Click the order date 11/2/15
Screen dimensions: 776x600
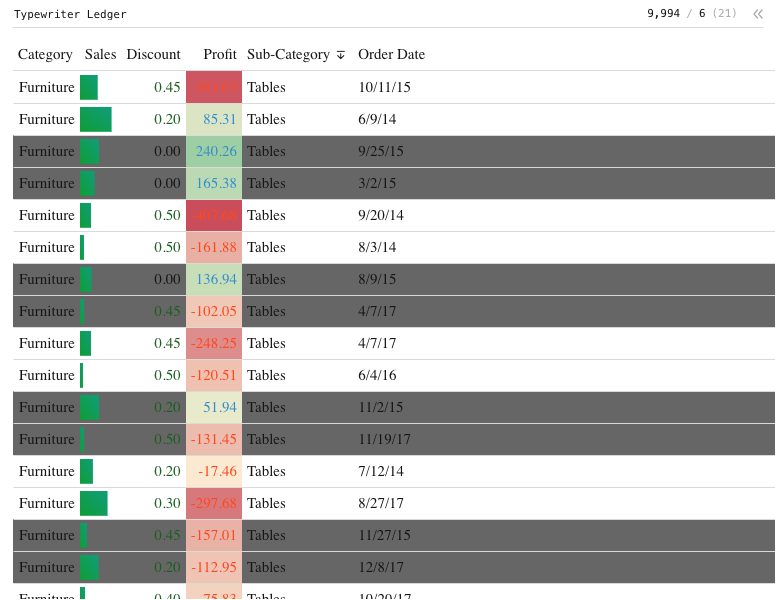[381, 407]
